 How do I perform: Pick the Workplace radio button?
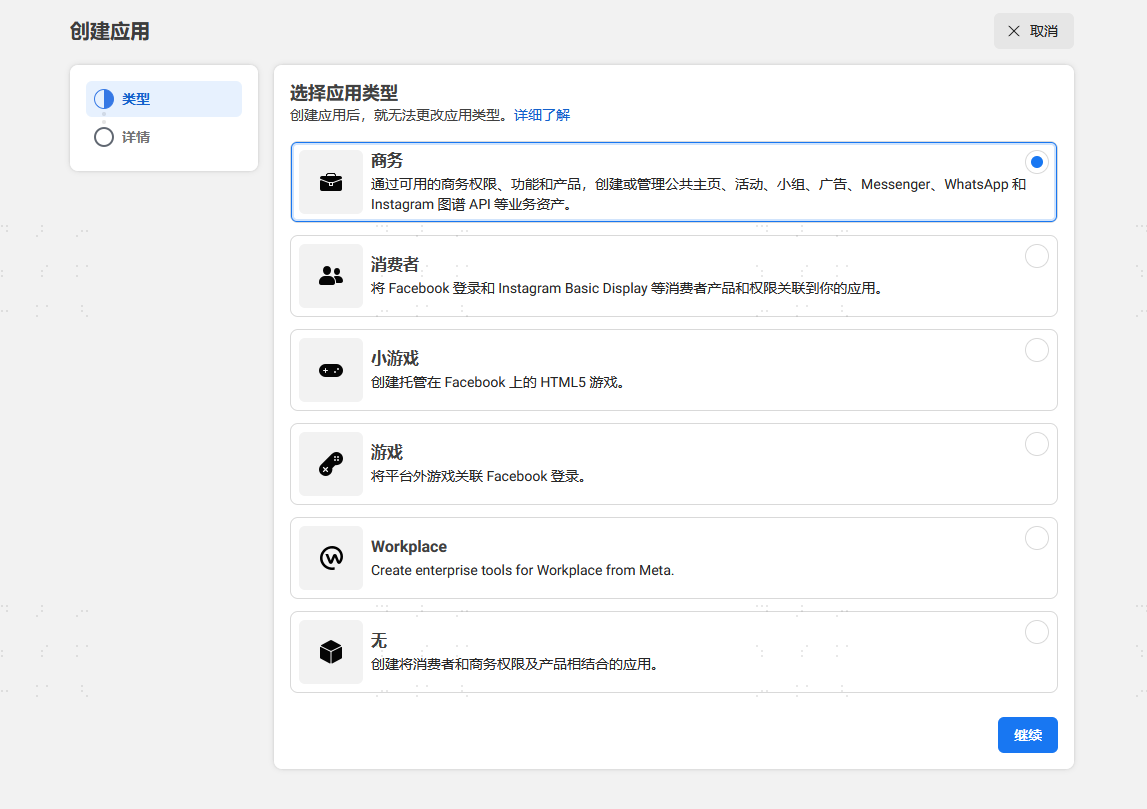click(x=1037, y=538)
